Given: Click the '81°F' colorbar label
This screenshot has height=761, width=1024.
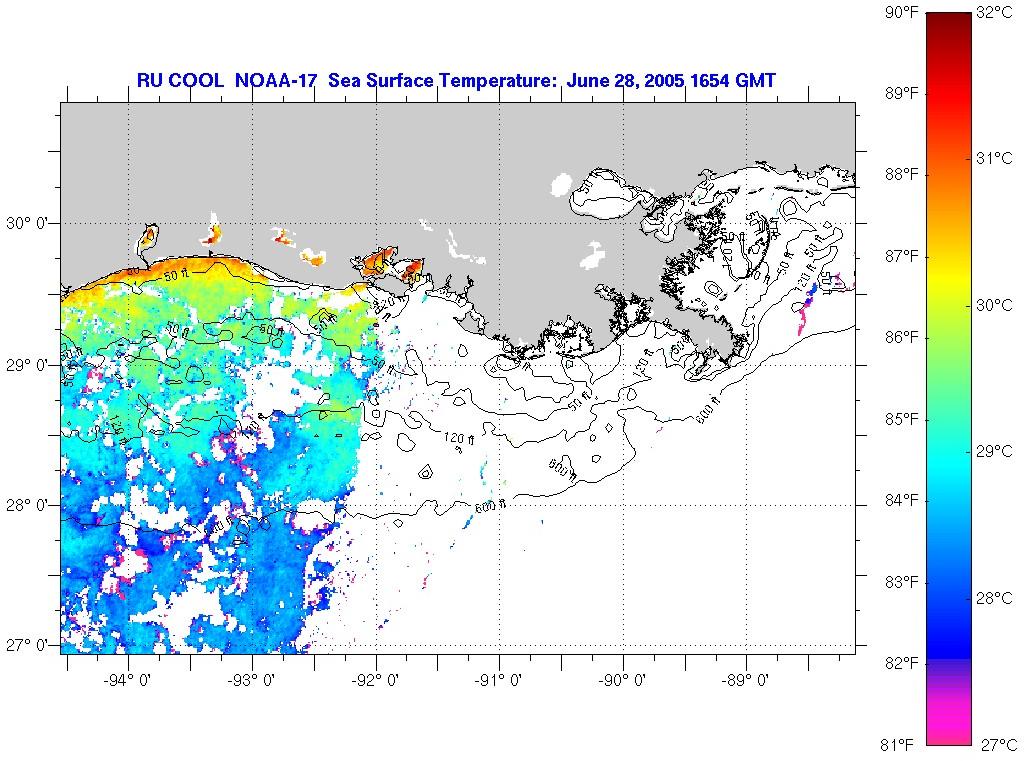Looking at the screenshot, I should point(897,744).
